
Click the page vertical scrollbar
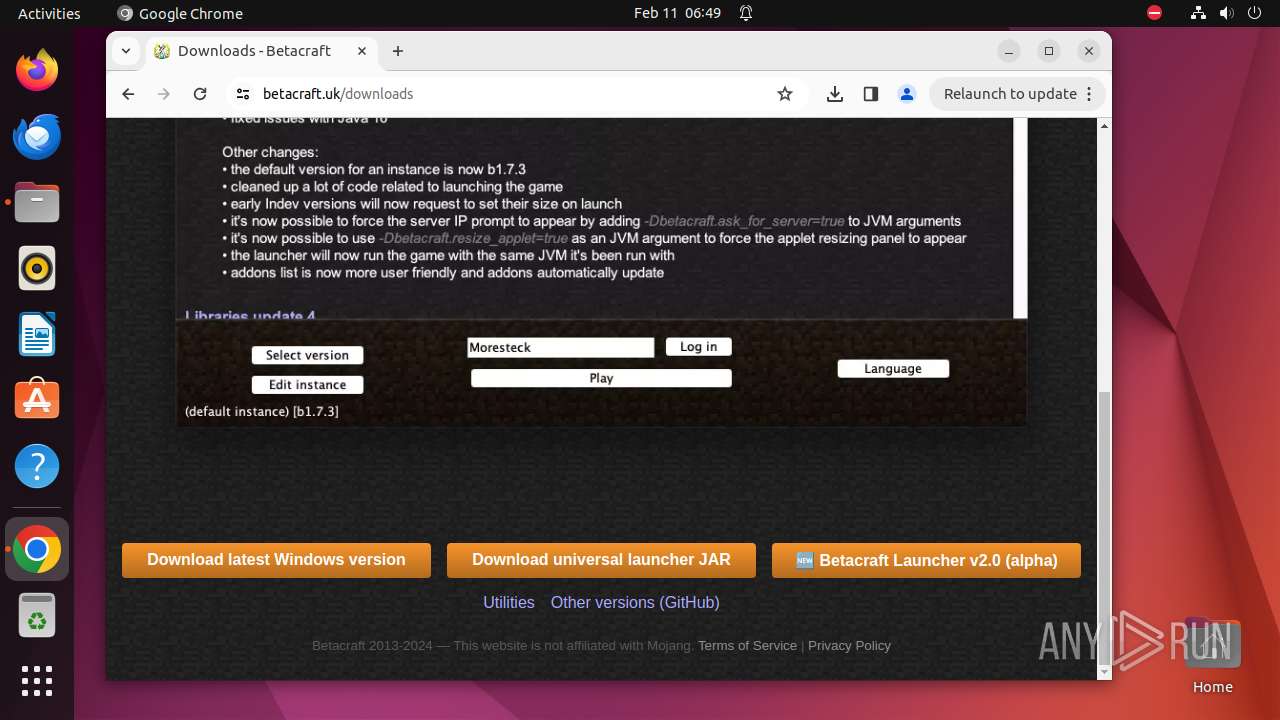[1104, 526]
